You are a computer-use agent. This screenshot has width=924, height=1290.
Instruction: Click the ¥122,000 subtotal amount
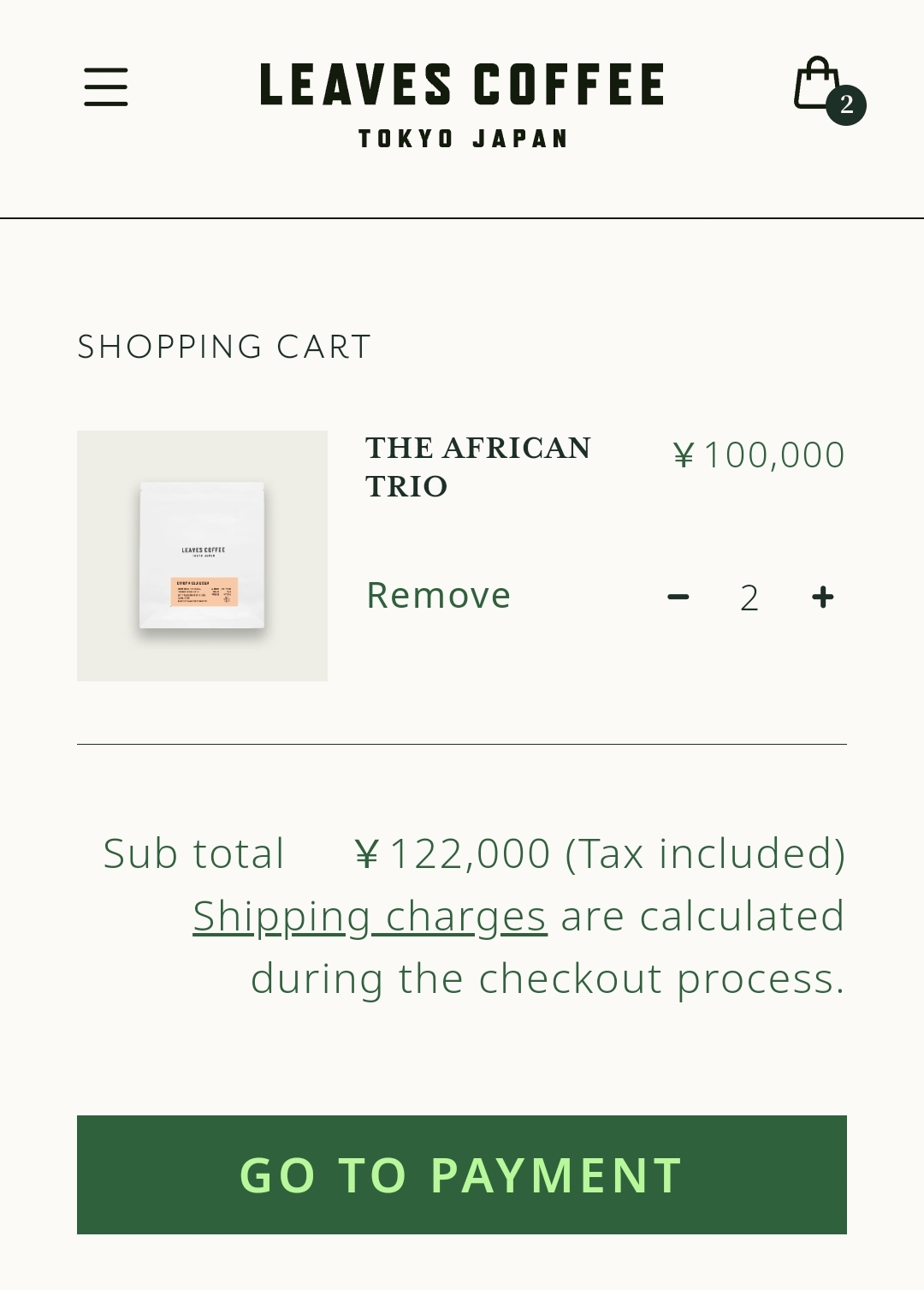click(x=453, y=853)
